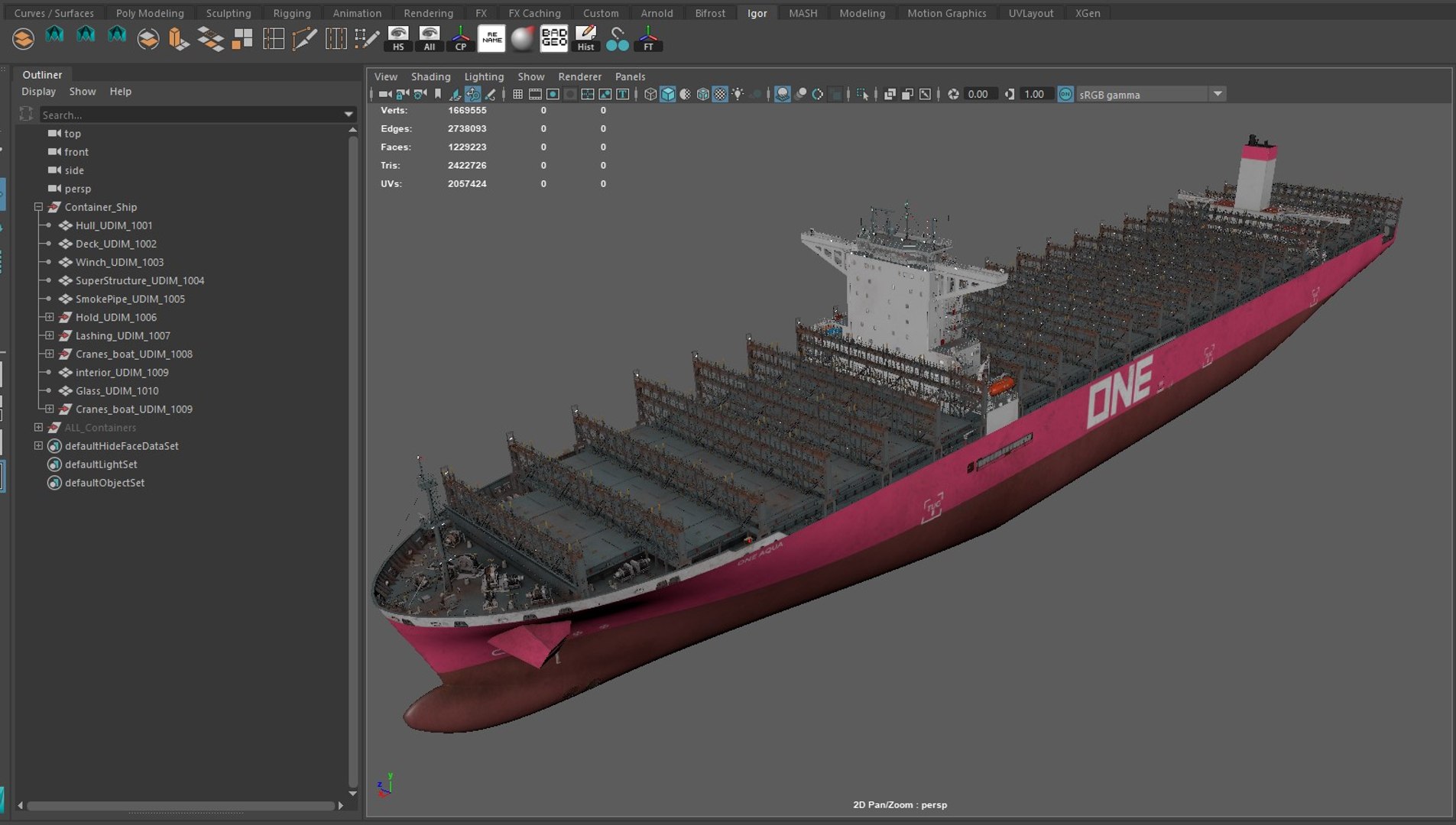The height and width of the screenshot is (825, 1456).
Task: Expand the ALL_Containers group
Action: pos(38,427)
